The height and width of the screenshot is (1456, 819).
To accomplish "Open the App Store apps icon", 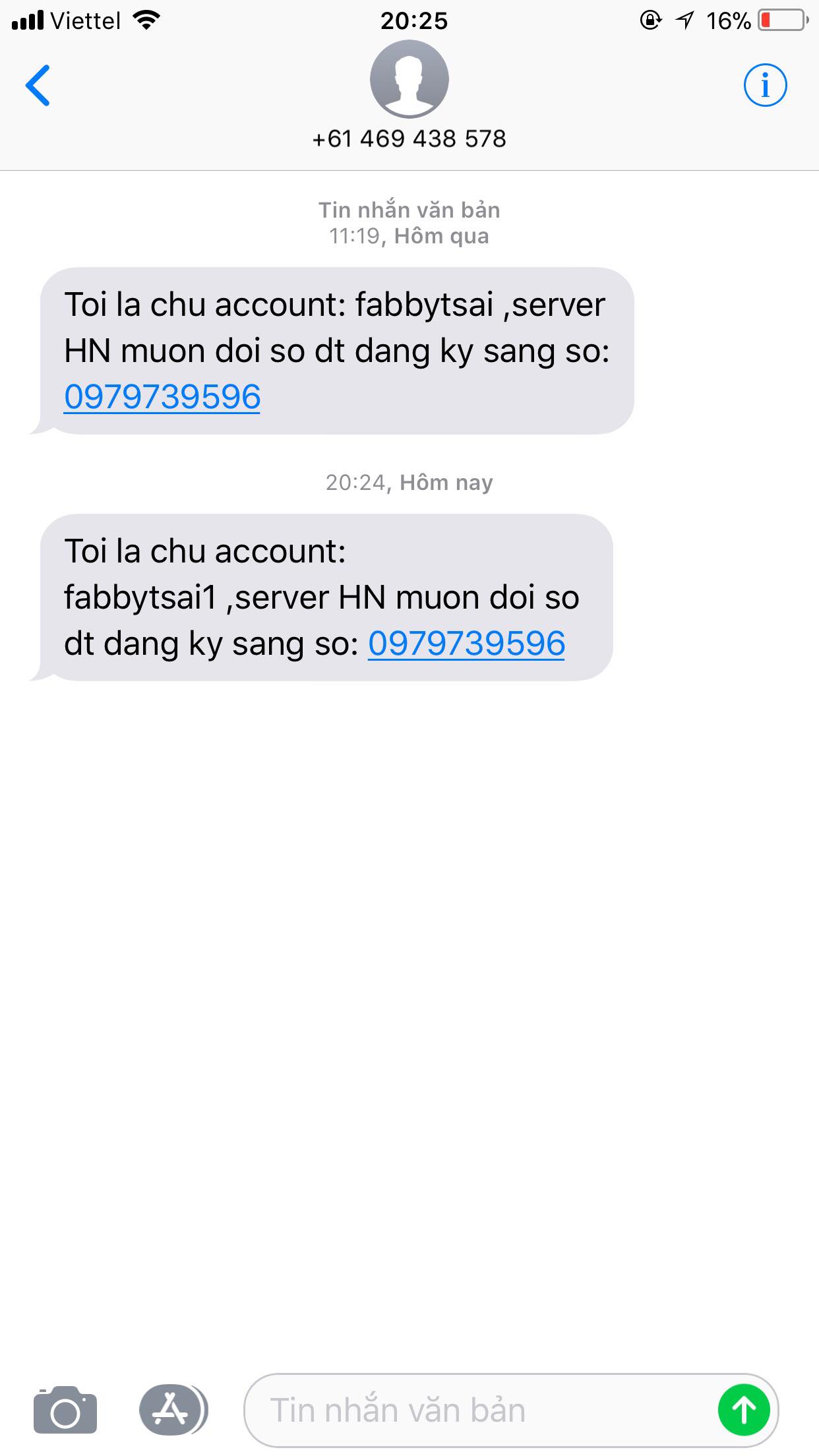I will click(x=173, y=1410).
